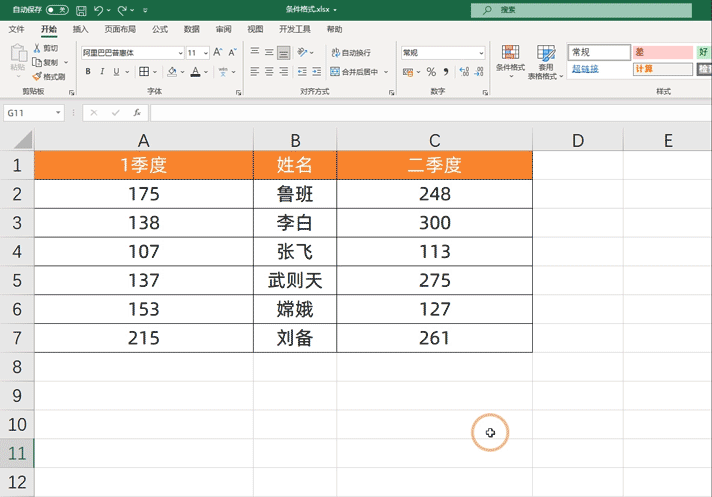Open the Formulas (公式) tab

159,30
